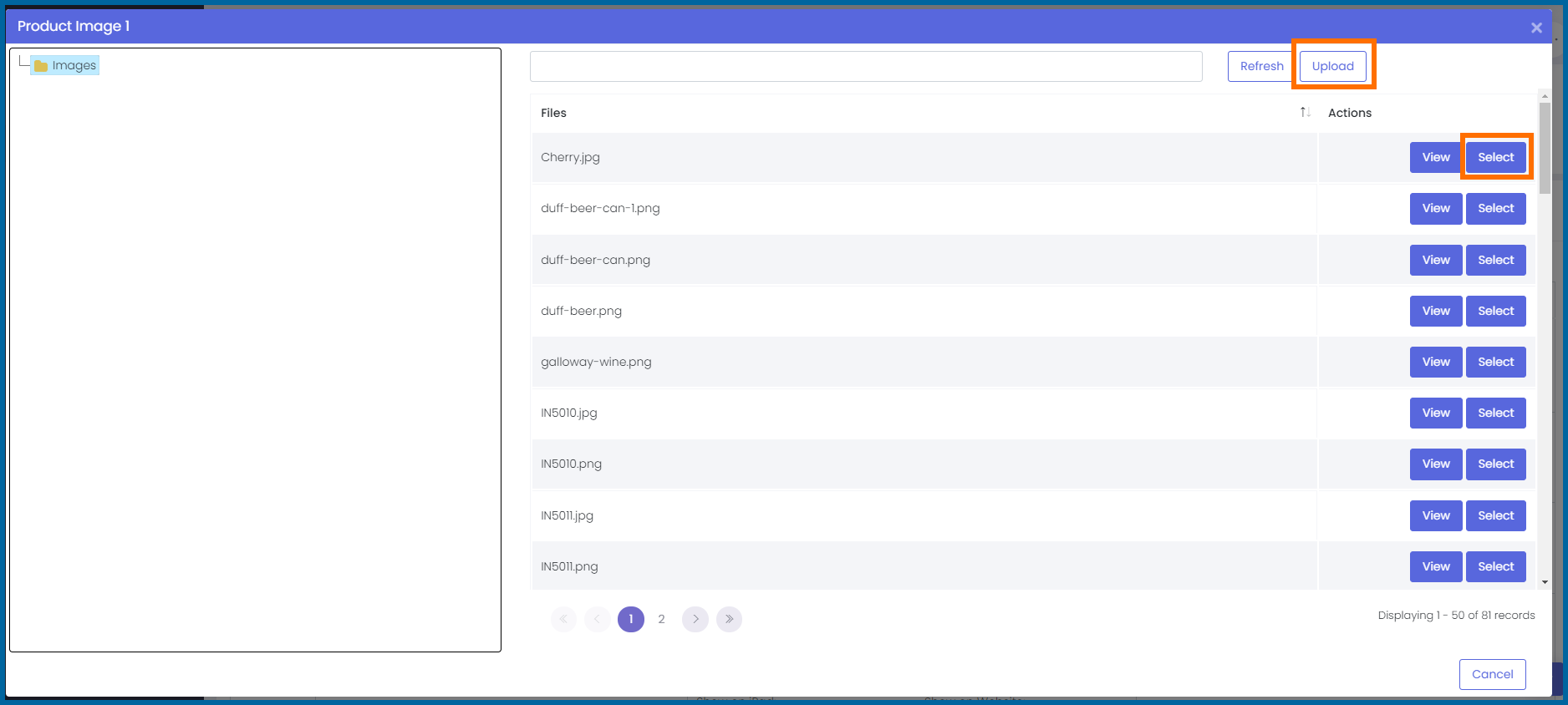Click the Files column sort arrows icon
The width and height of the screenshot is (1568, 705).
[x=1305, y=113]
